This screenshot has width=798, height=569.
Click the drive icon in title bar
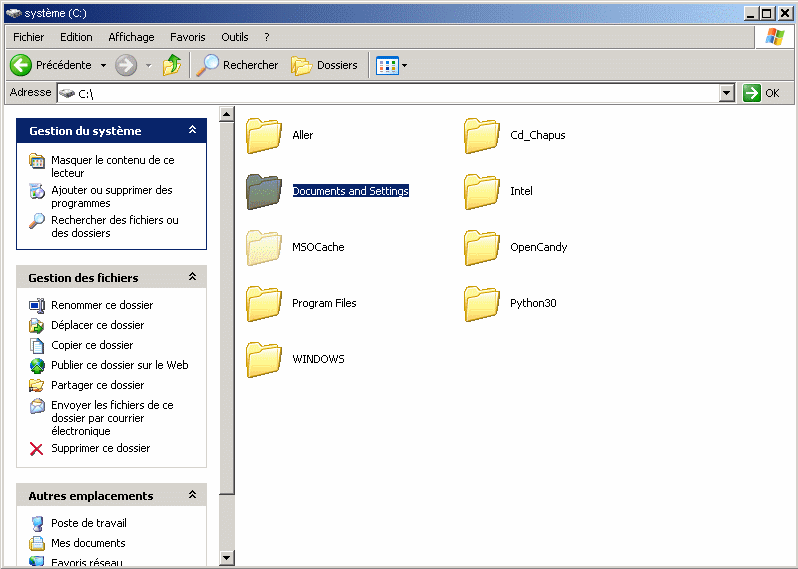pyautogui.click(x=14, y=13)
